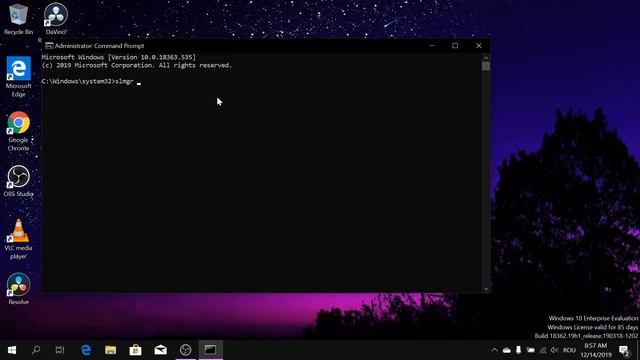Show hidden system tray icons
640x360 pixels.
494,350
